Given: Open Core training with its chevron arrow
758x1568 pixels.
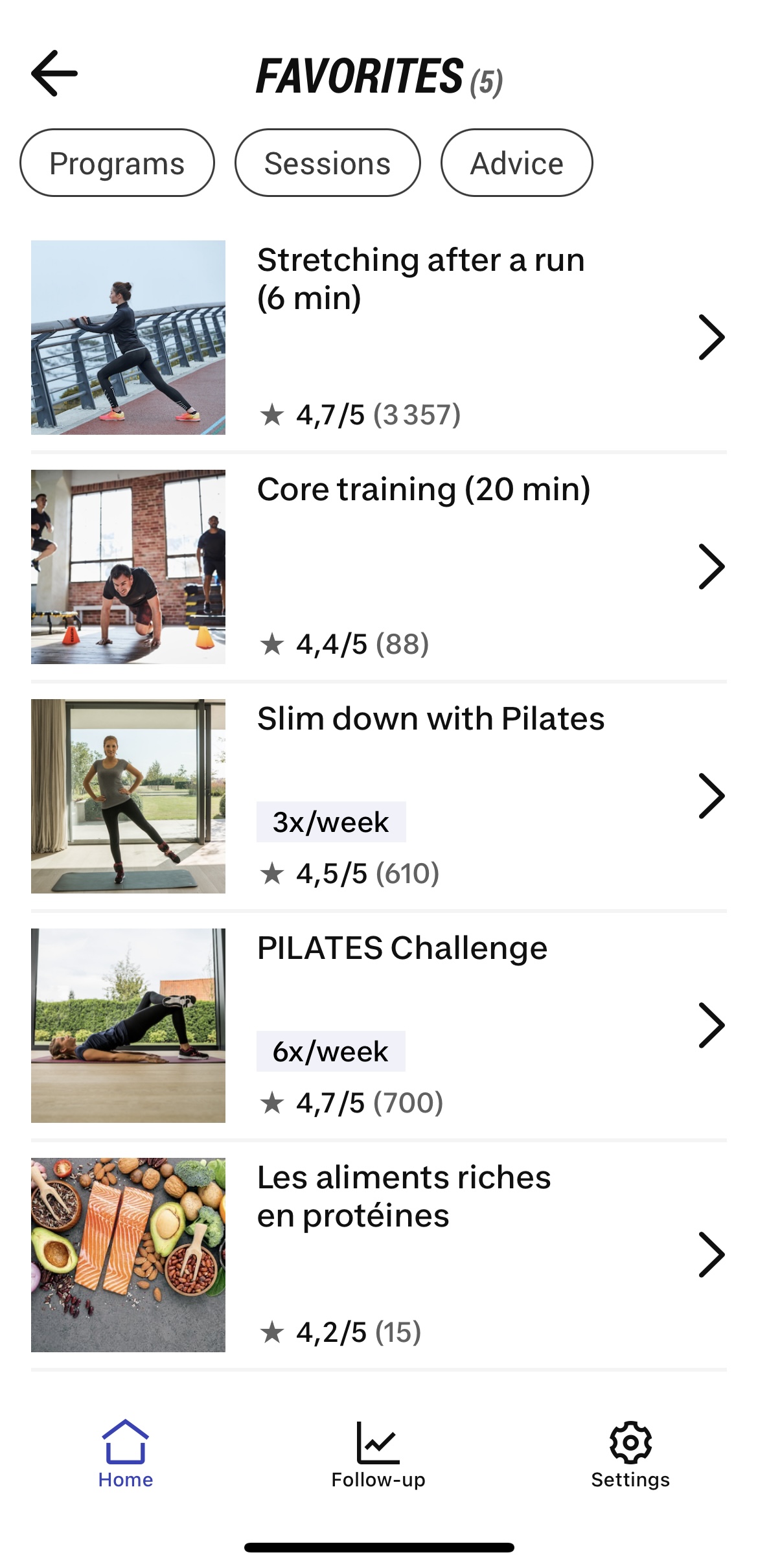Looking at the screenshot, I should coord(711,566).
